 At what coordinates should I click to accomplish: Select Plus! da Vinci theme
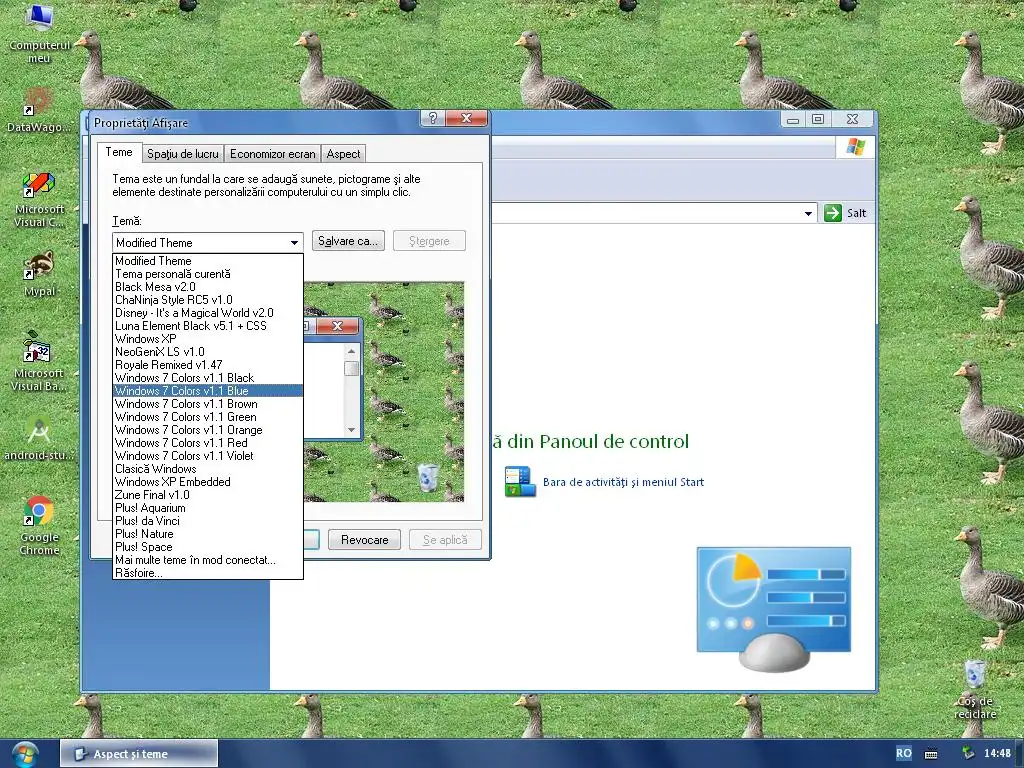click(x=208, y=521)
